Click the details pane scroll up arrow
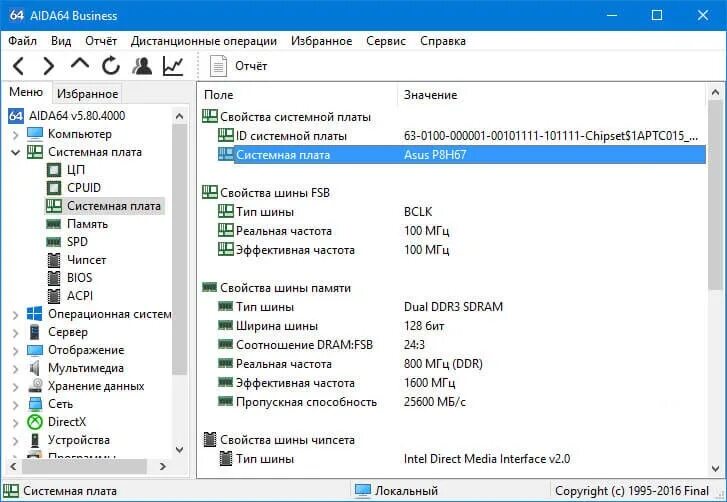727x502 pixels. pyautogui.click(x=715, y=92)
